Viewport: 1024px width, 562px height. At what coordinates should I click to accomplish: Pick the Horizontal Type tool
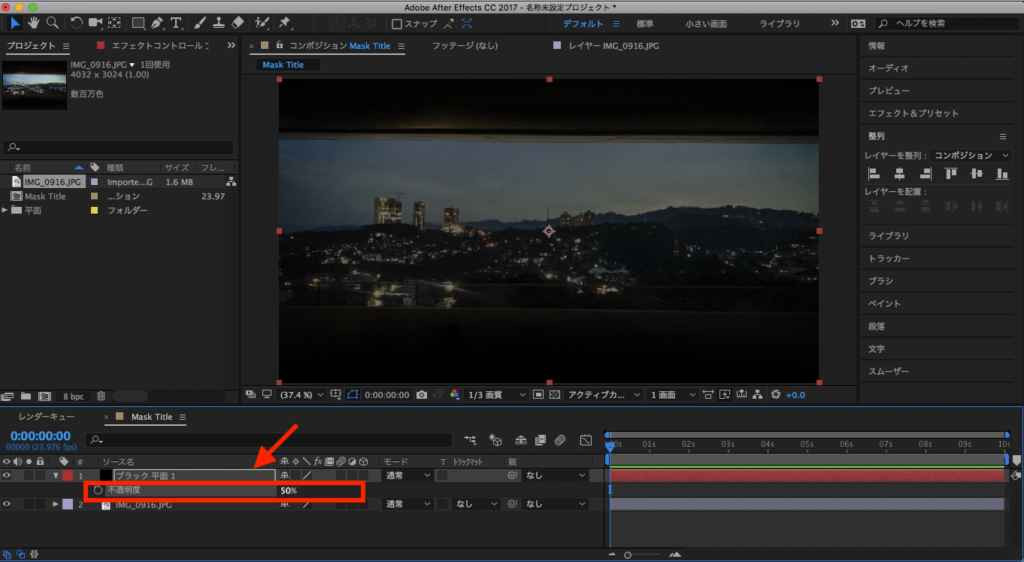click(x=177, y=23)
